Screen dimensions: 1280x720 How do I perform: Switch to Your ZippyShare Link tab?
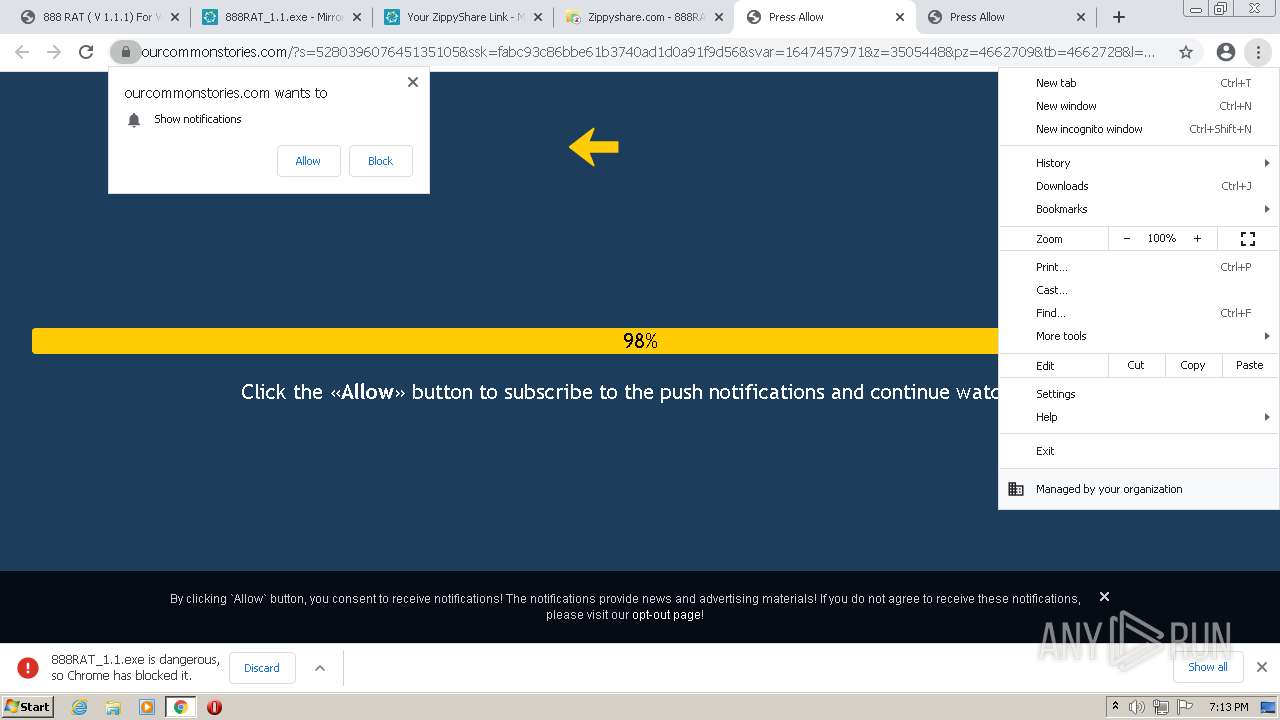point(461,17)
